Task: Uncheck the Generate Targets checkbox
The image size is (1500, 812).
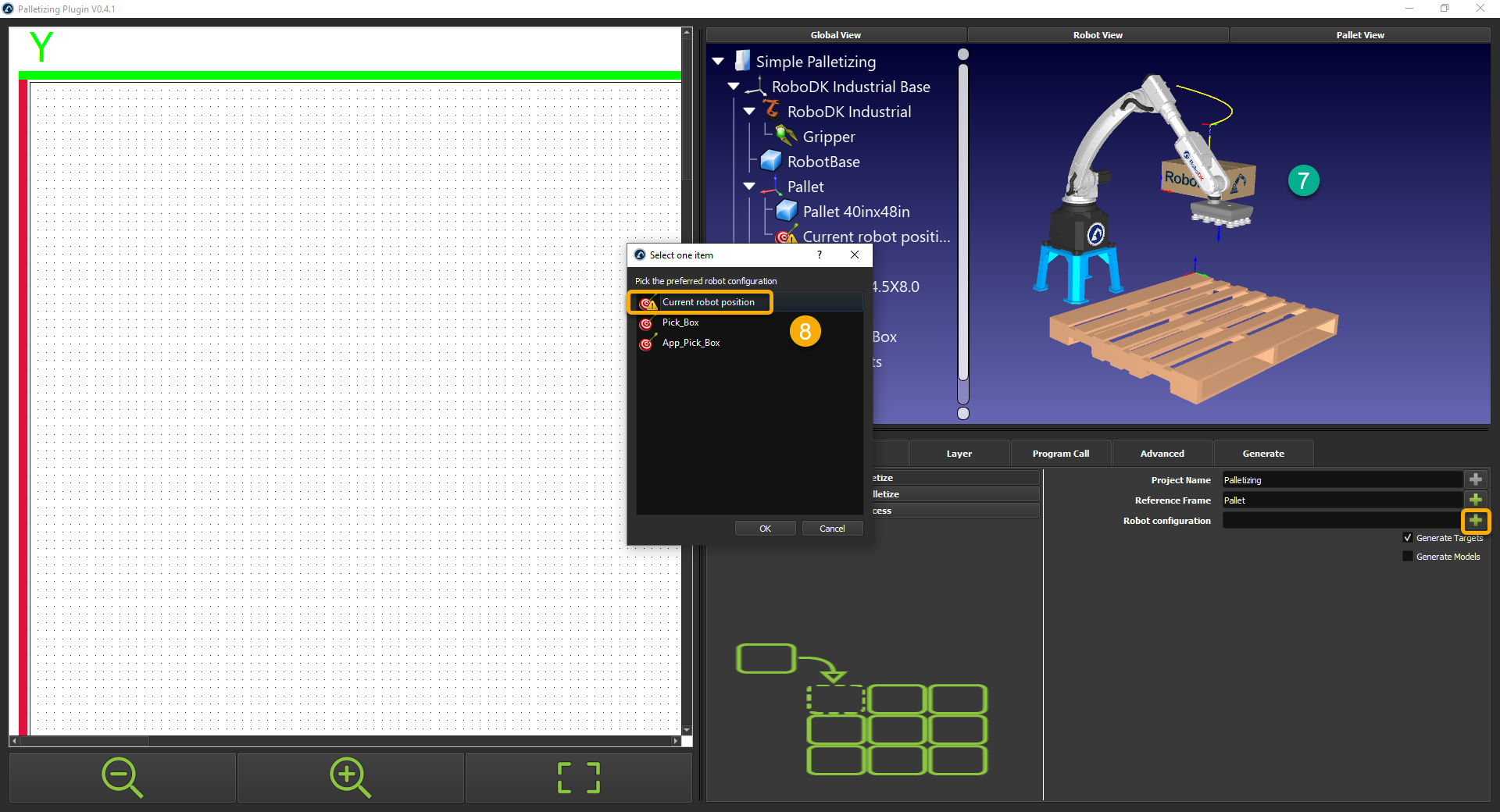Action: point(1407,538)
